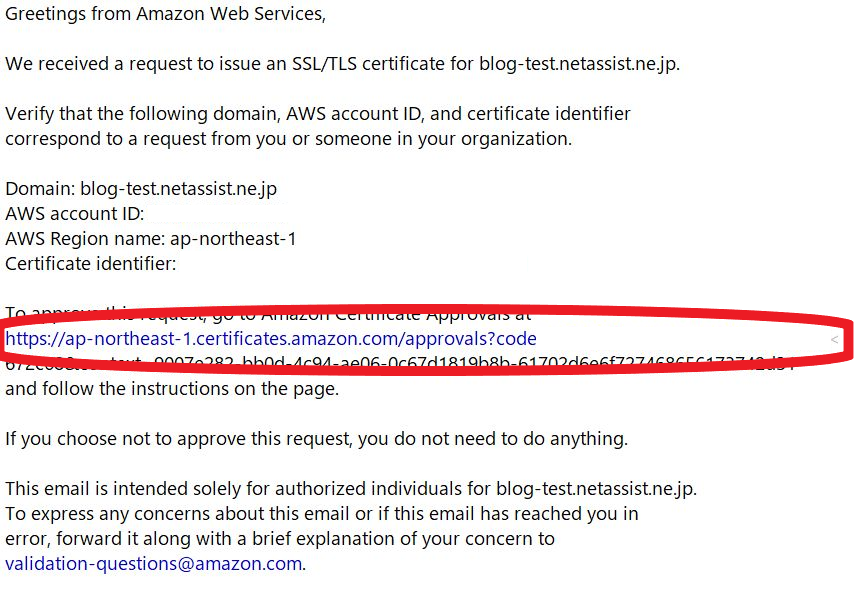The image size is (856, 597).
Task: Select the "Verify that the following domain" line
Action: (x=318, y=114)
